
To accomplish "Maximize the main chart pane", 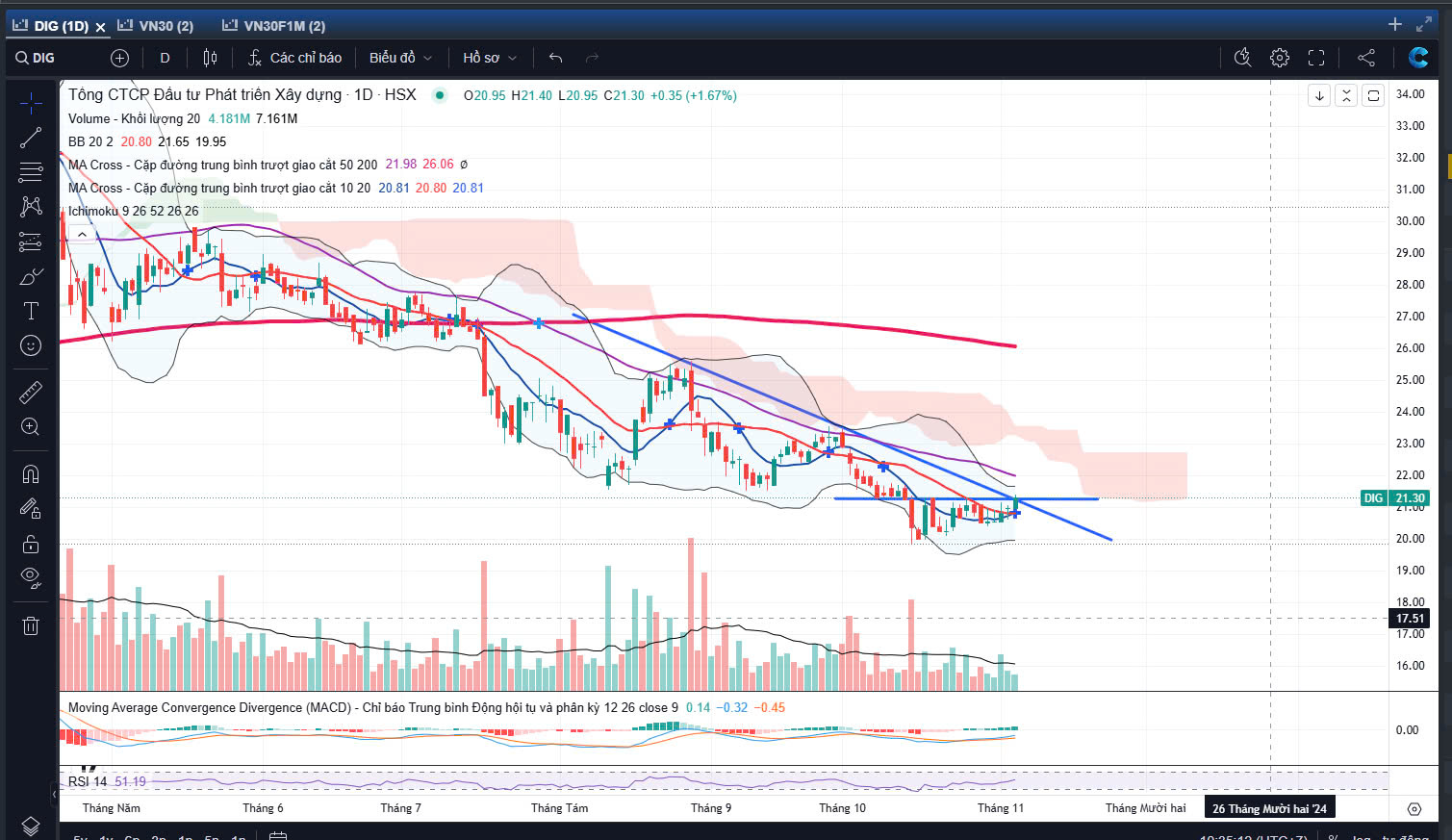I will click(1373, 95).
